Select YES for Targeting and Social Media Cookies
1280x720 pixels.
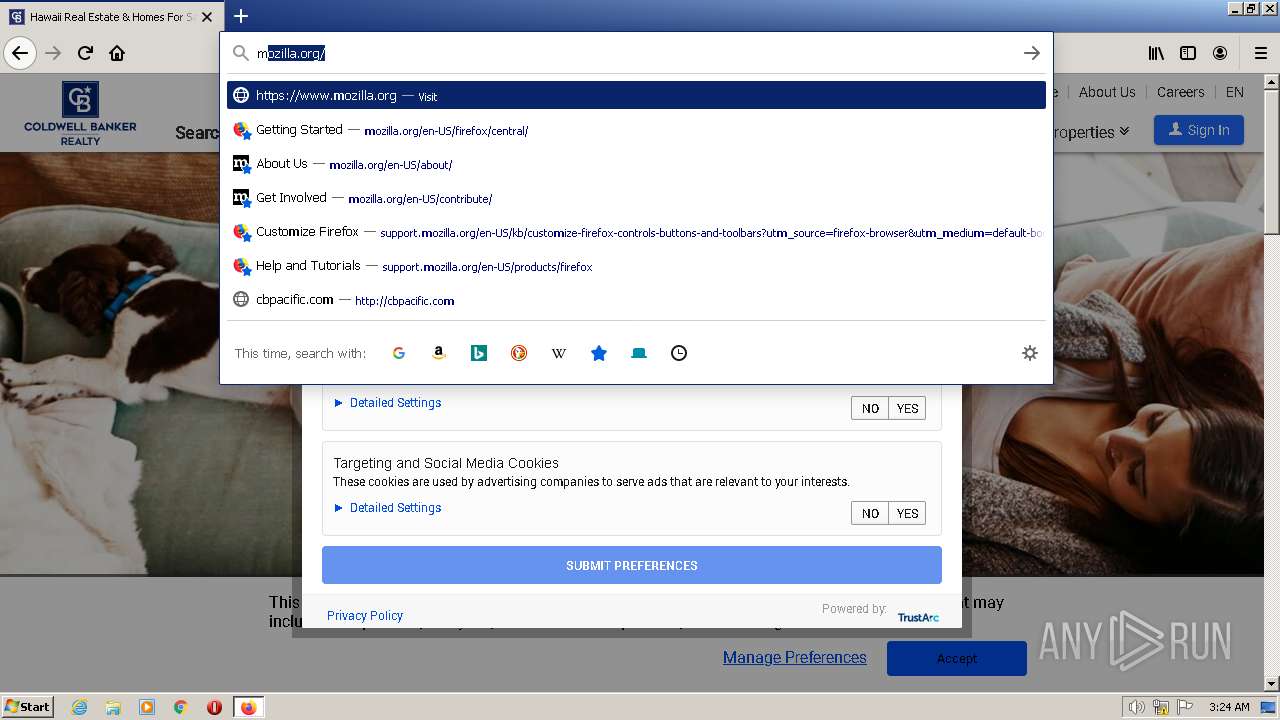pyautogui.click(x=907, y=513)
